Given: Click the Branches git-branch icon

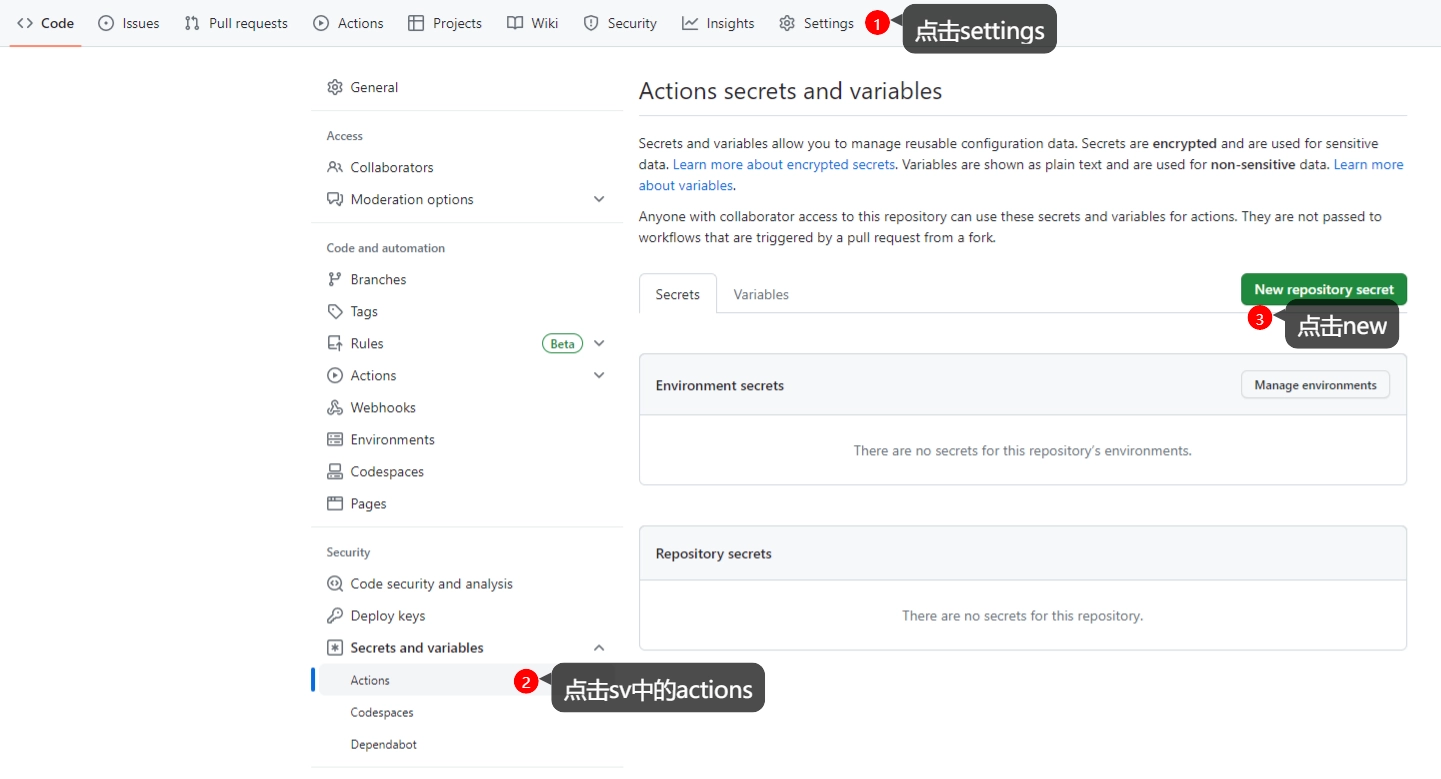Looking at the screenshot, I should [x=335, y=279].
